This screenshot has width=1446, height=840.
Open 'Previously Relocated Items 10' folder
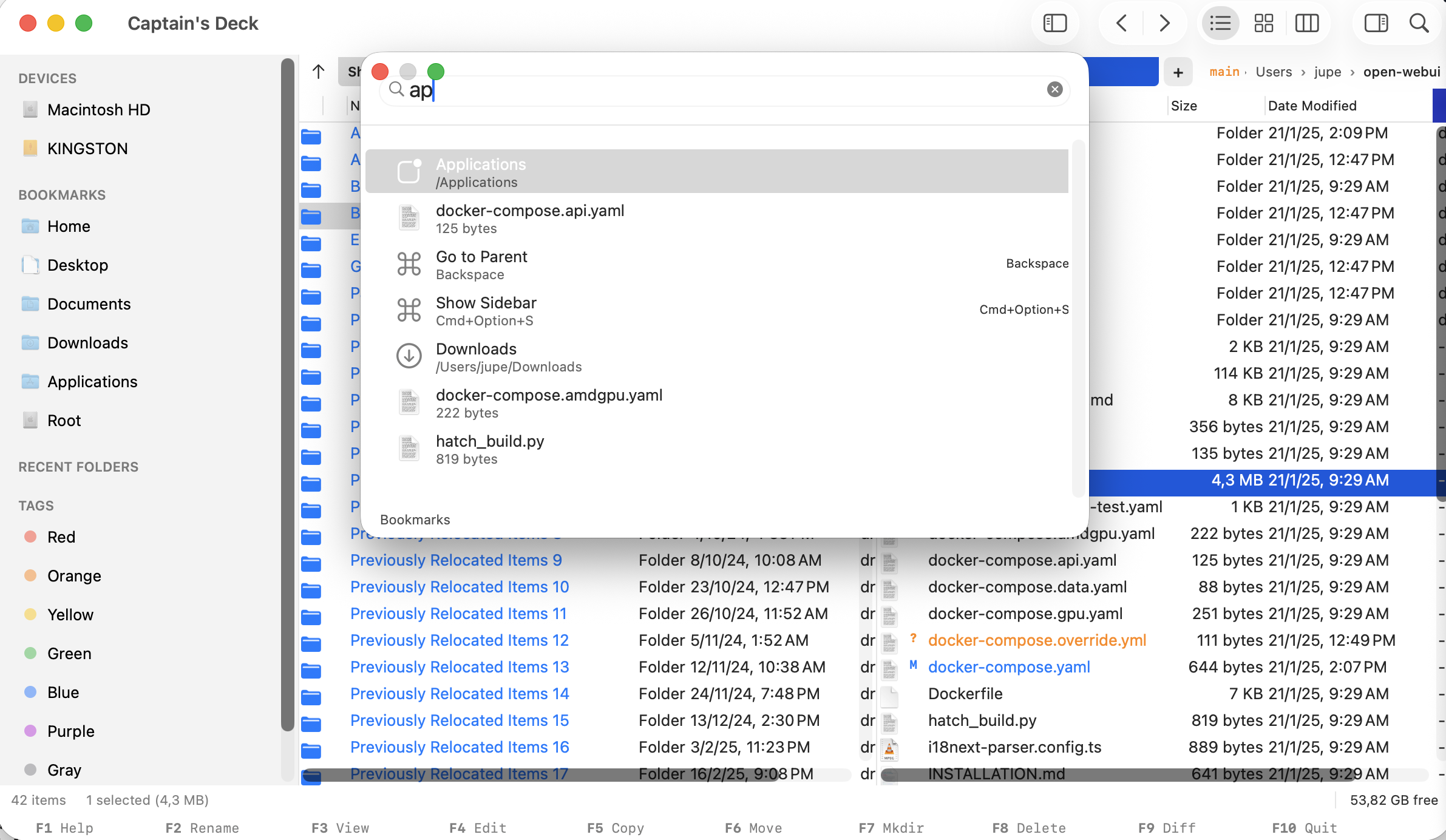pyautogui.click(x=460, y=587)
